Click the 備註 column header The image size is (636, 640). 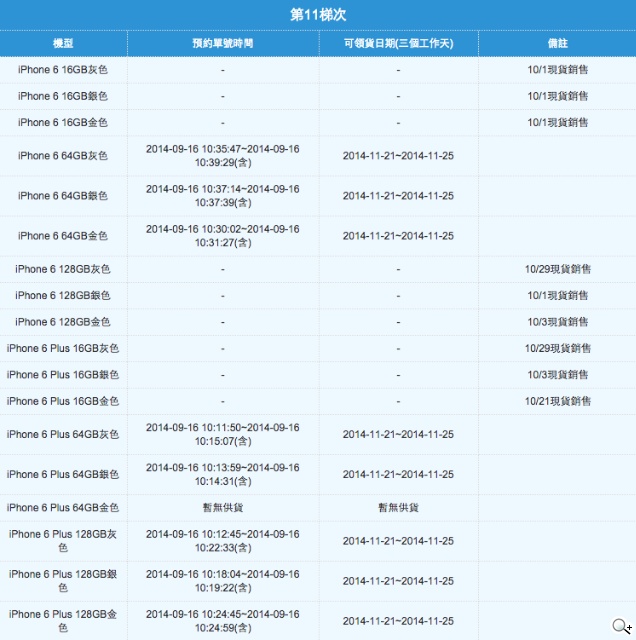558,43
